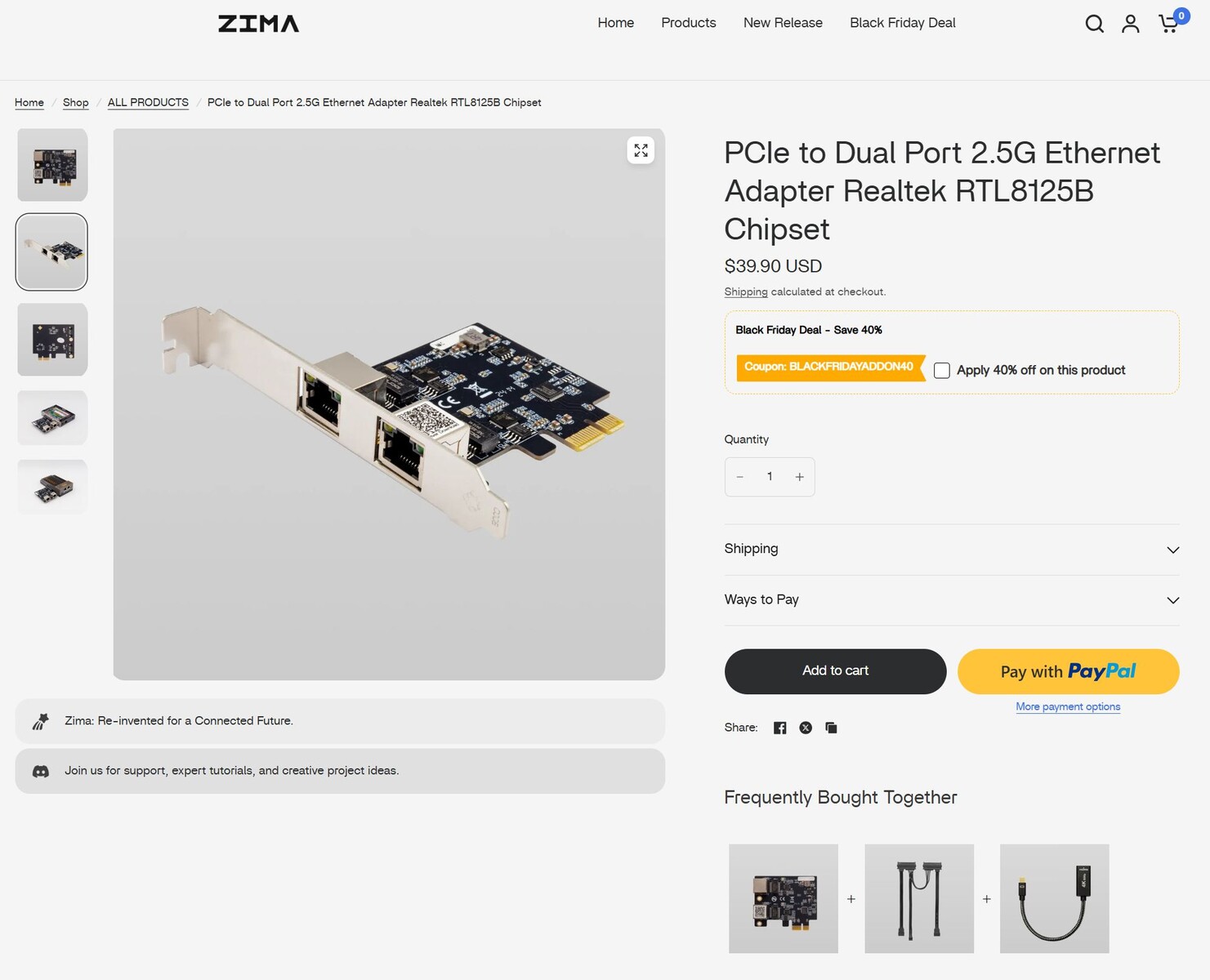The width and height of the screenshot is (1210, 980).
Task: Share product on X (Twitter)
Action: [x=806, y=728]
